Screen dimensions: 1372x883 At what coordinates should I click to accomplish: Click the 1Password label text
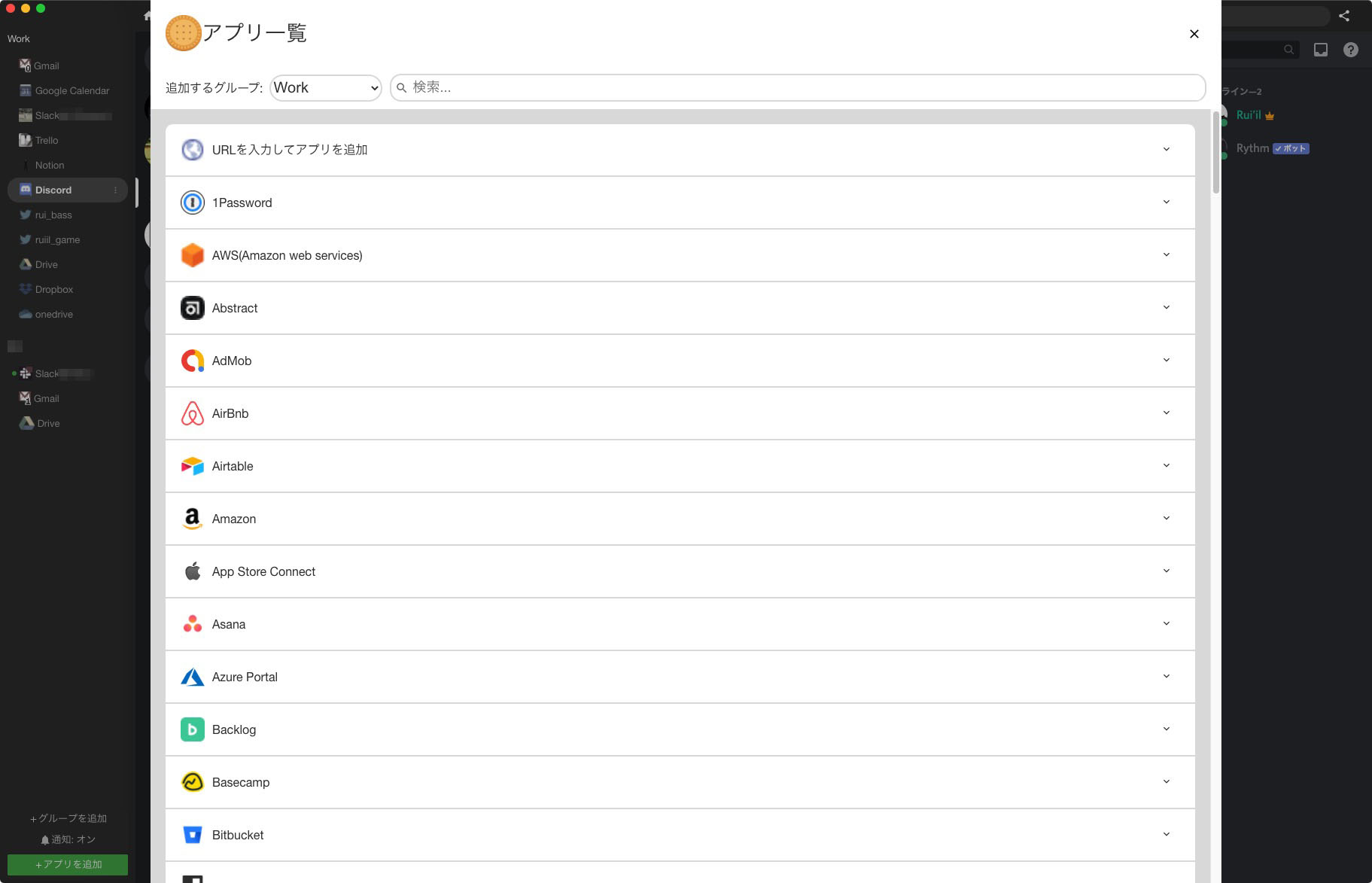click(242, 202)
